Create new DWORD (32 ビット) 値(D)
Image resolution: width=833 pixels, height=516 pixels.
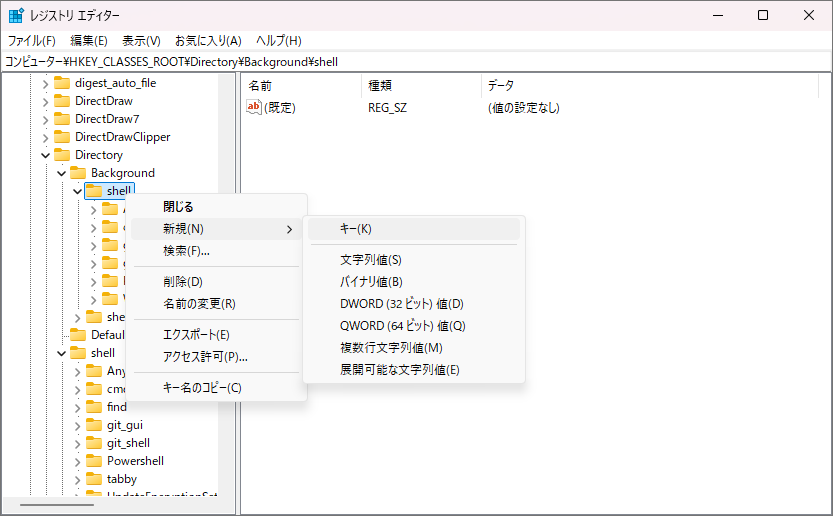(x=414, y=304)
